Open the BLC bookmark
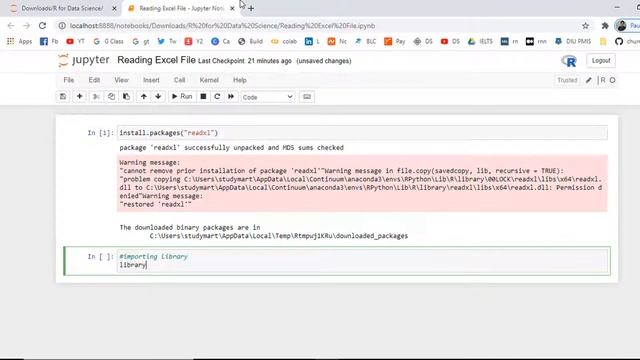The image size is (640, 360). [x=366, y=41]
